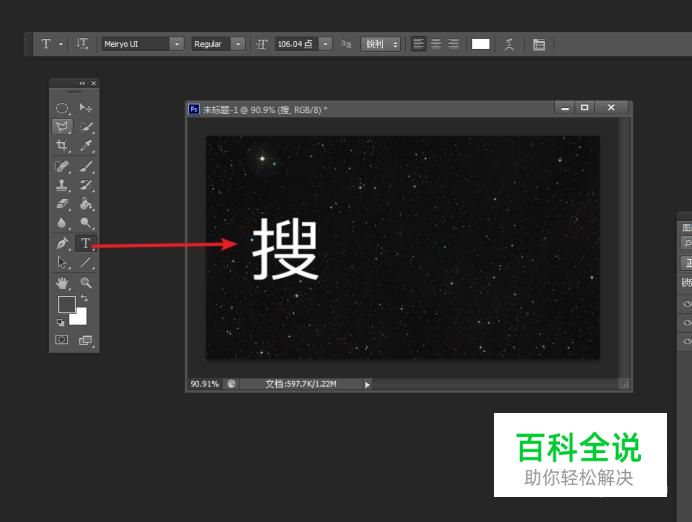Screen dimensions: 692x522
Task: Click the Ps icon in document title bar
Action: coord(194,109)
